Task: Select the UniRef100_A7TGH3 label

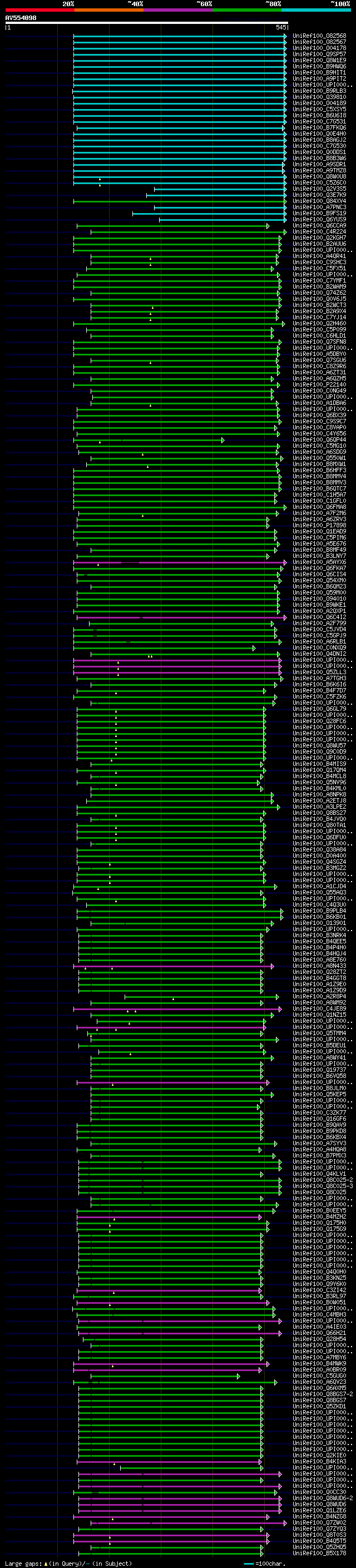Action: [x=319, y=679]
